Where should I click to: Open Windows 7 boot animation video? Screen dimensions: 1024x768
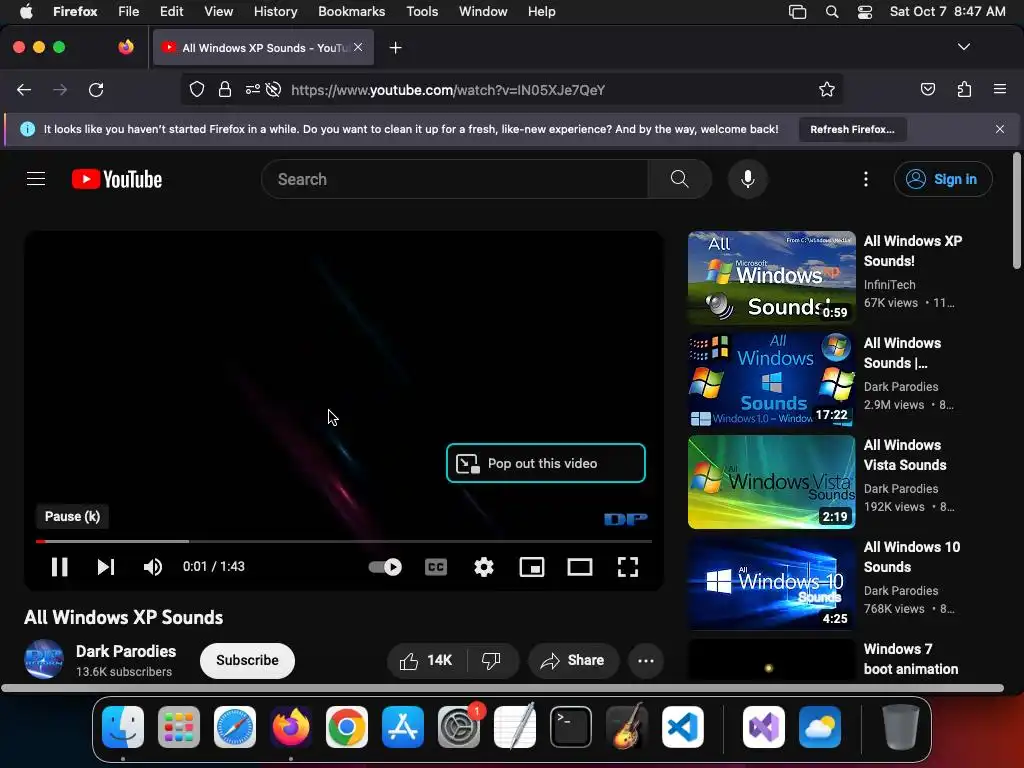point(910,659)
